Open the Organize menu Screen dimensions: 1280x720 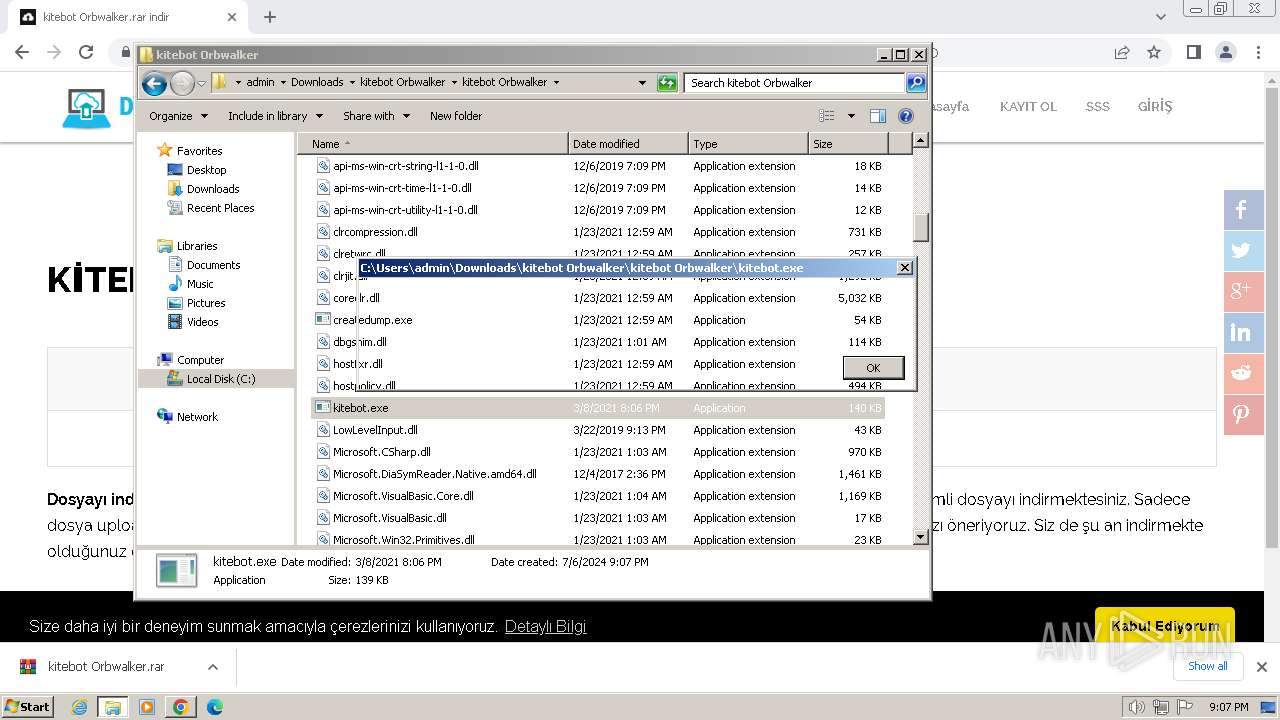tap(178, 116)
